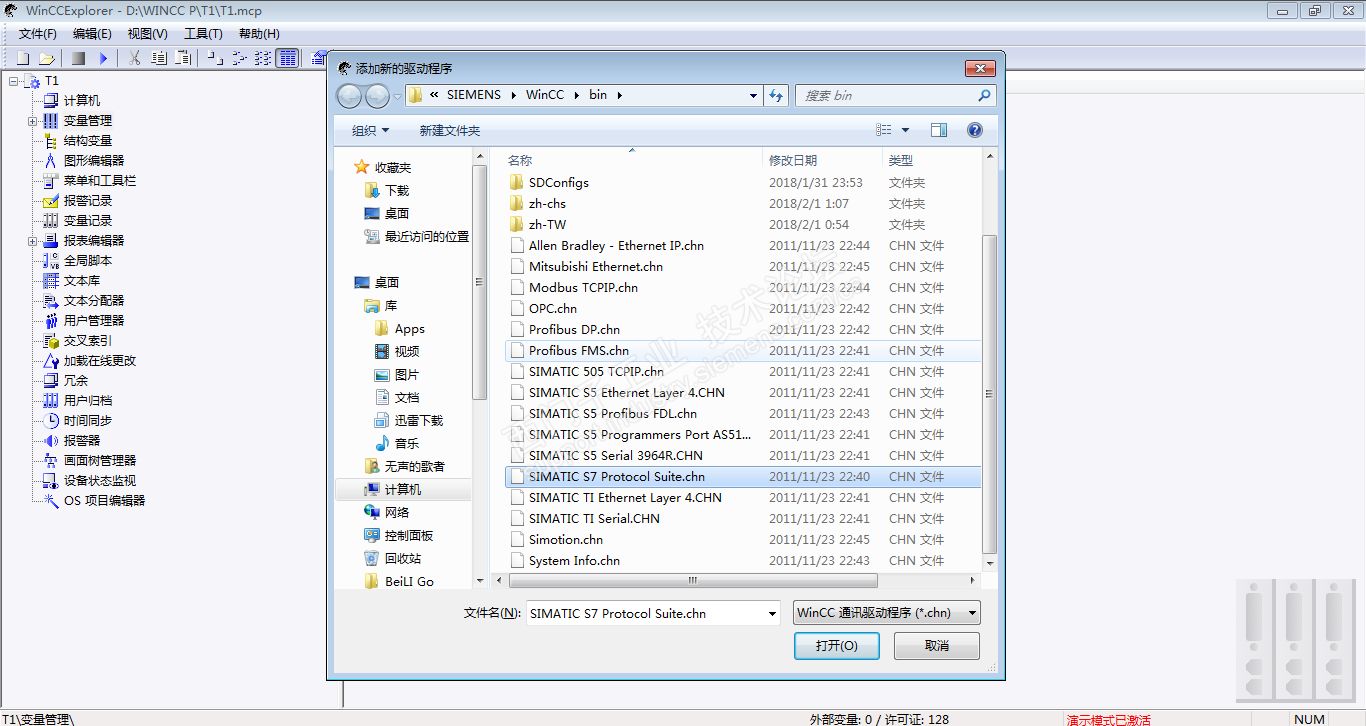Select the file SIMATIC S7 Protocol Suite.chn

point(742,477)
